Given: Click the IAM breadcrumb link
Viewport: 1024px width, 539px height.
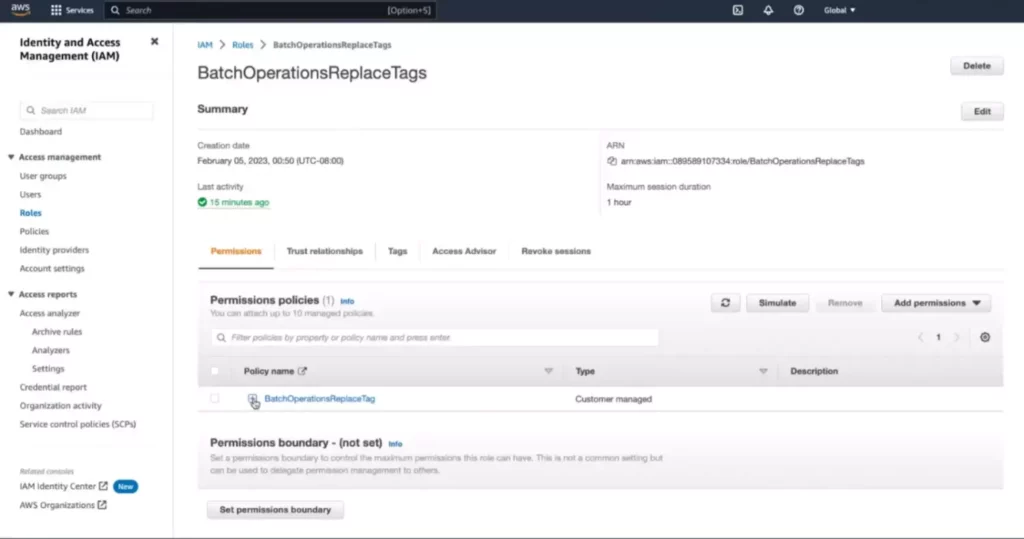Looking at the screenshot, I should click(x=205, y=45).
